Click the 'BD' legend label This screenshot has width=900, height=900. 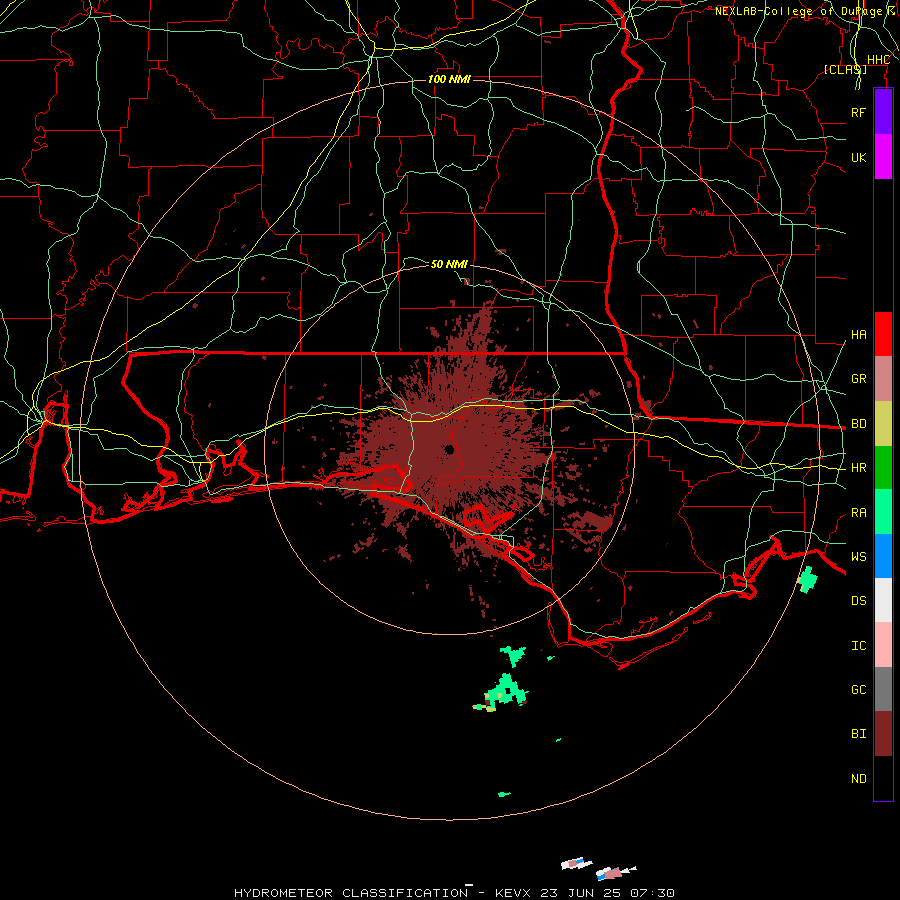(858, 424)
